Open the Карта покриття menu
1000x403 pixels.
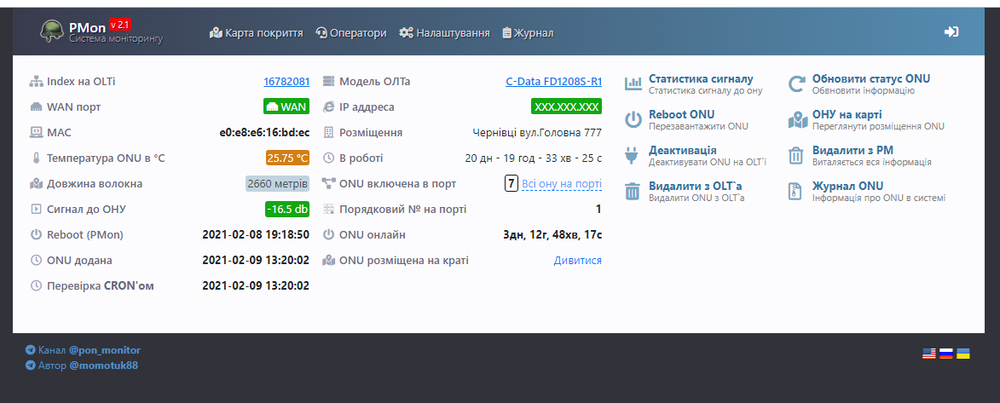256,33
